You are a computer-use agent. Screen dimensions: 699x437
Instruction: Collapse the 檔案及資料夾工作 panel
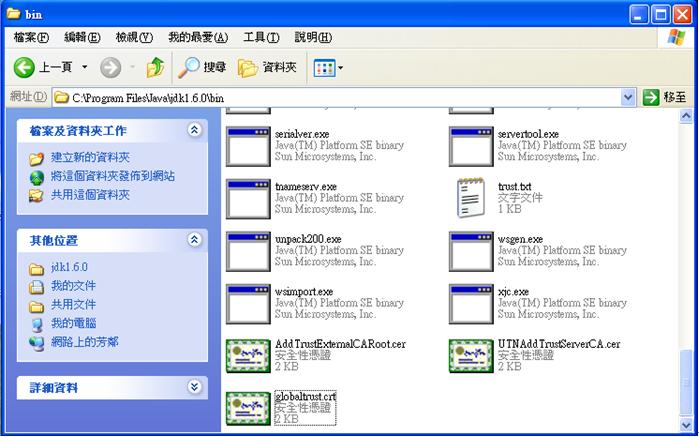pos(194,130)
